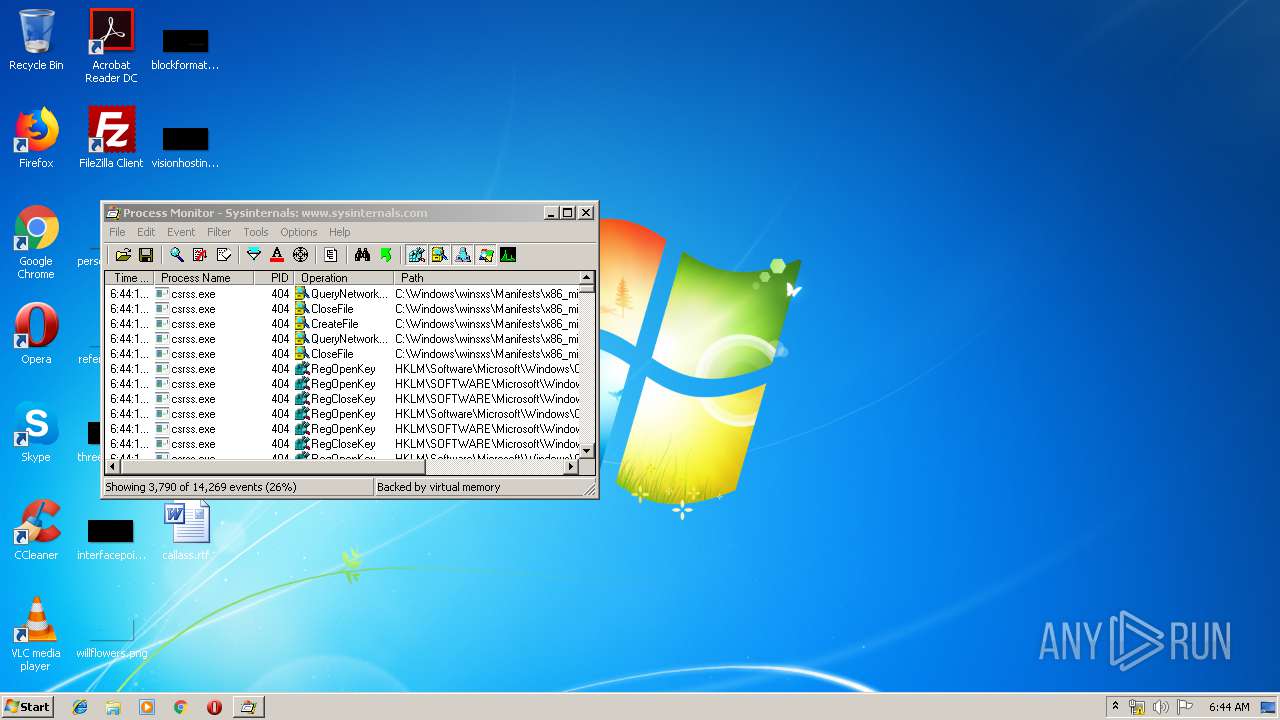Screen dimensions: 1280x720
Task: Click the 'Backed by virtual memory' status text
Action: click(439, 487)
